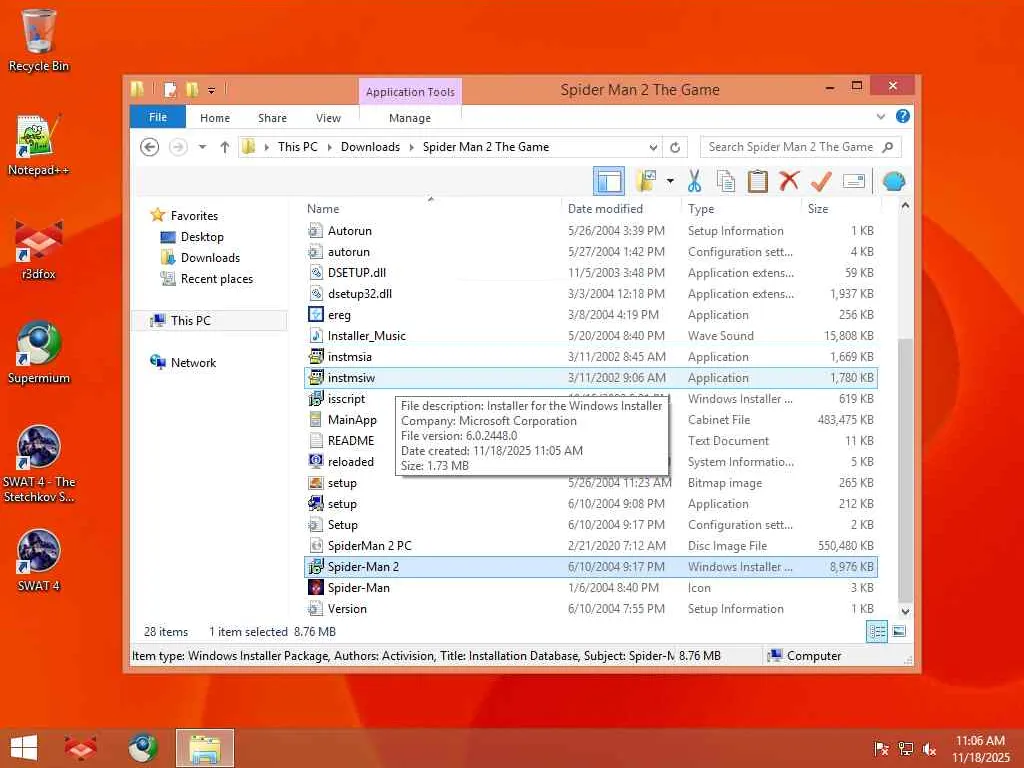1024x768 pixels.
Task: Click the Help question mark icon
Action: click(x=903, y=116)
